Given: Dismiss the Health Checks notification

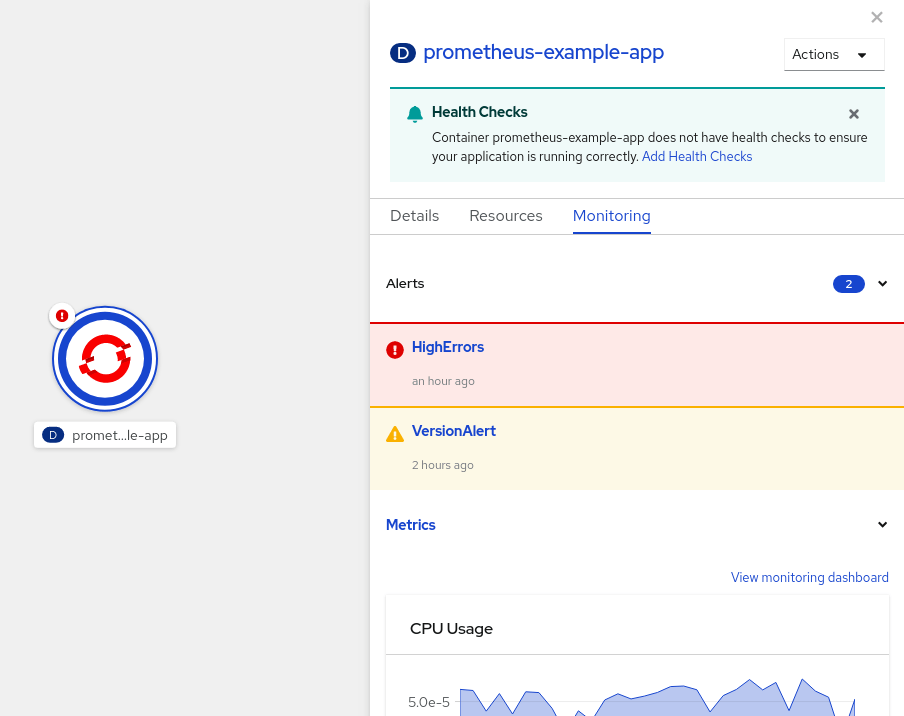Looking at the screenshot, I should click(853, 113).
